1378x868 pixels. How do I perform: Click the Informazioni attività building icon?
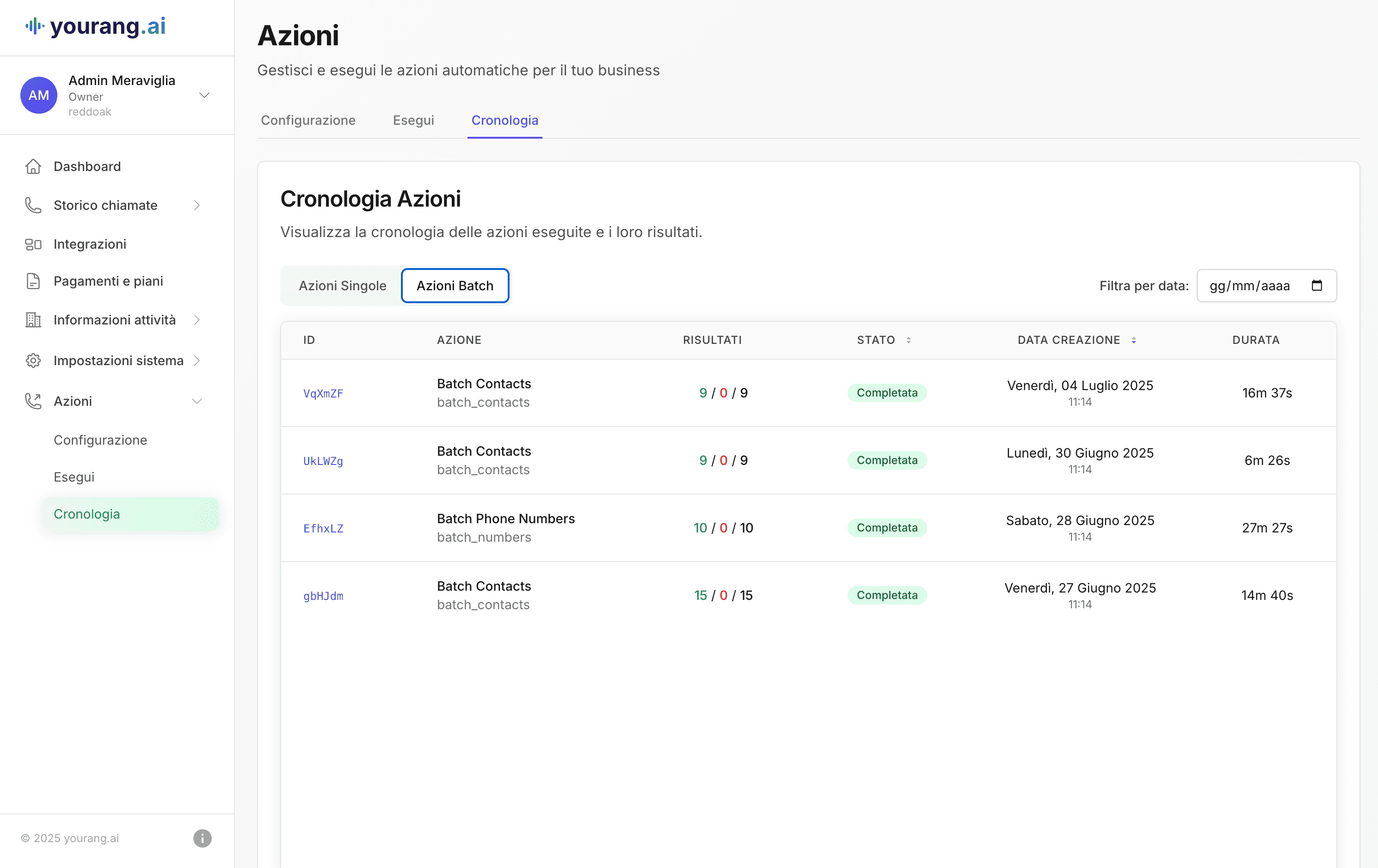pos(33,320)
